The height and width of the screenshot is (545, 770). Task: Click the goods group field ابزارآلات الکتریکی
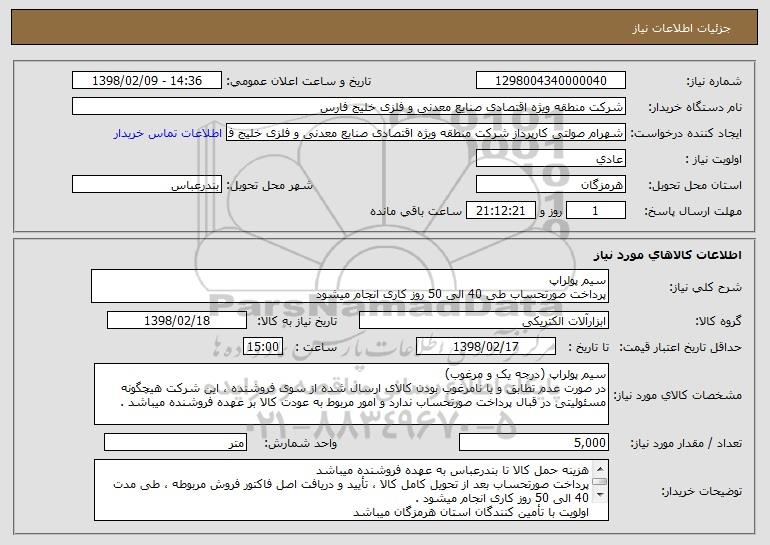click(484, 321)
